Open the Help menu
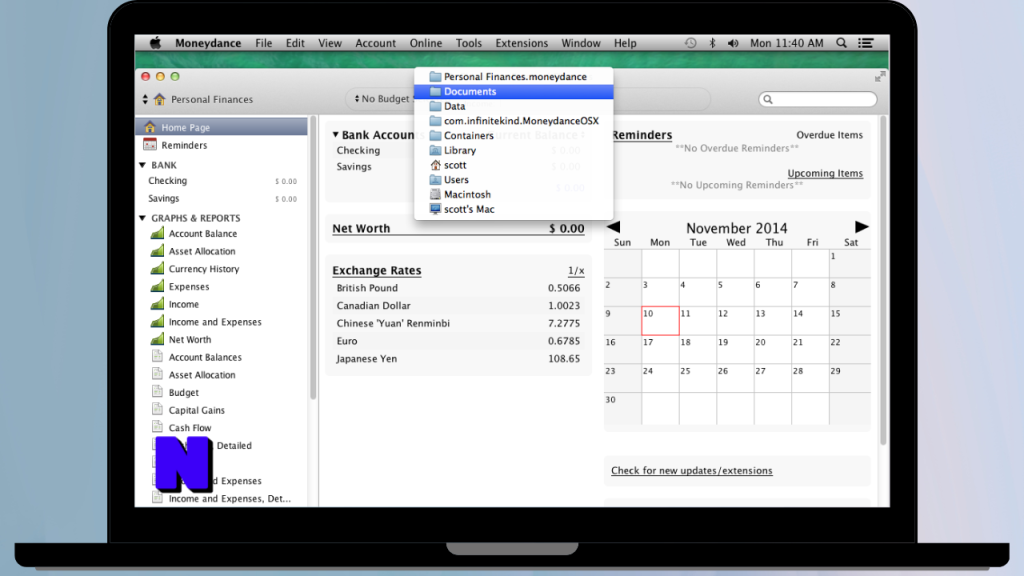The height and width of the screenshot is (576, 1024). pos(625,43)
